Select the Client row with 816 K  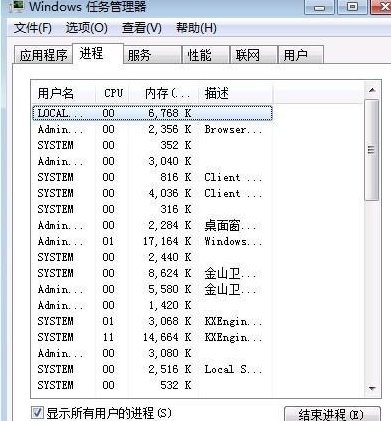tap(153, 177)
